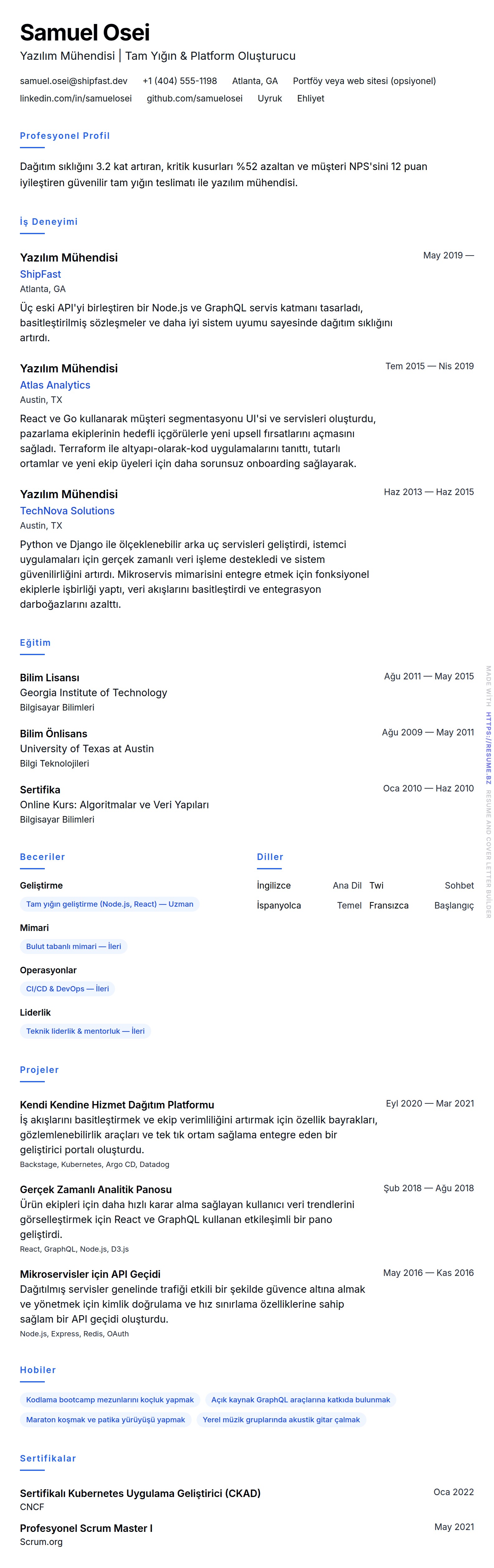Open the HTTPS://RESUME.BZ watermark link
494x1568 pixels.
(488, 748)
